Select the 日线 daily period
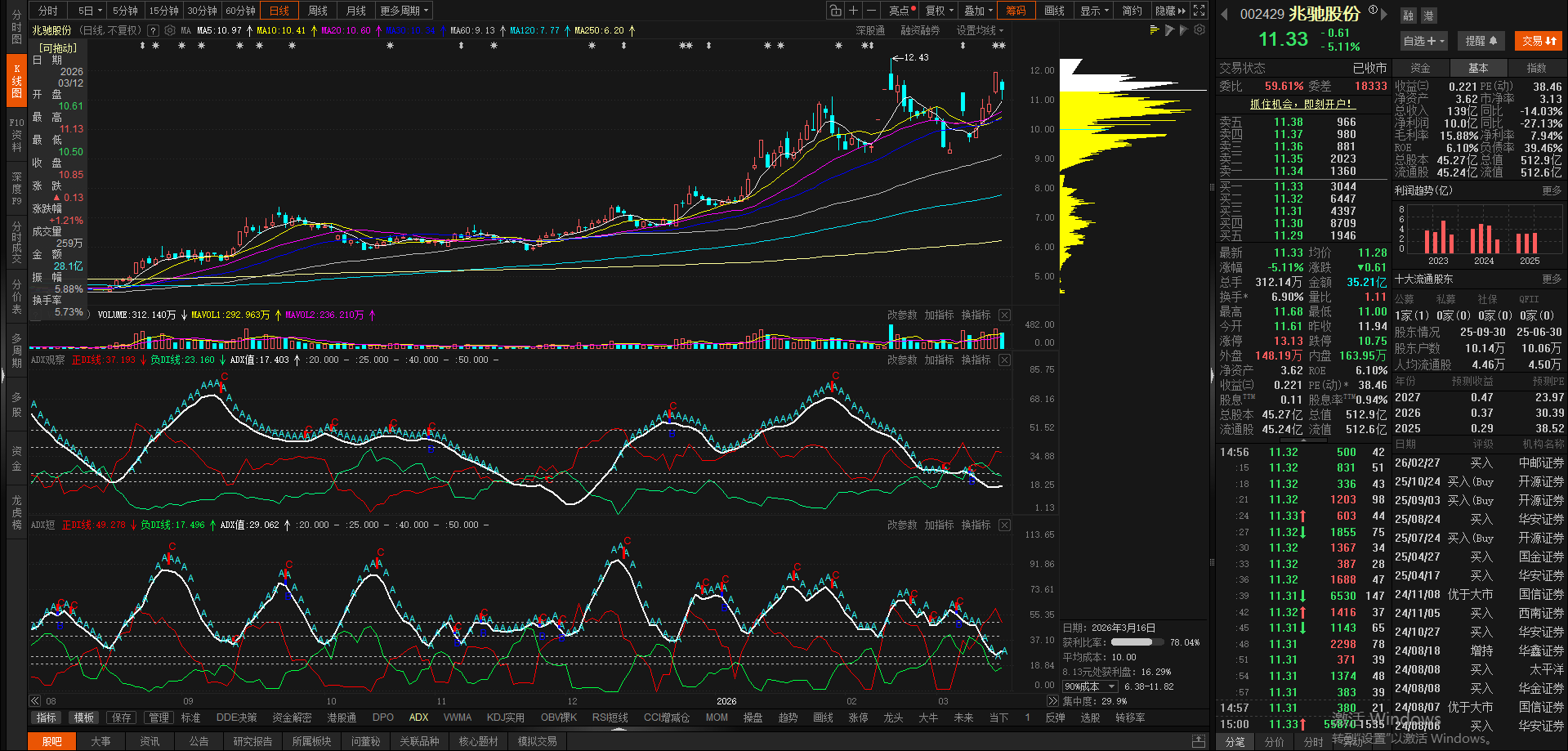Screen dimensions: 1568x751 click(279, 11)
